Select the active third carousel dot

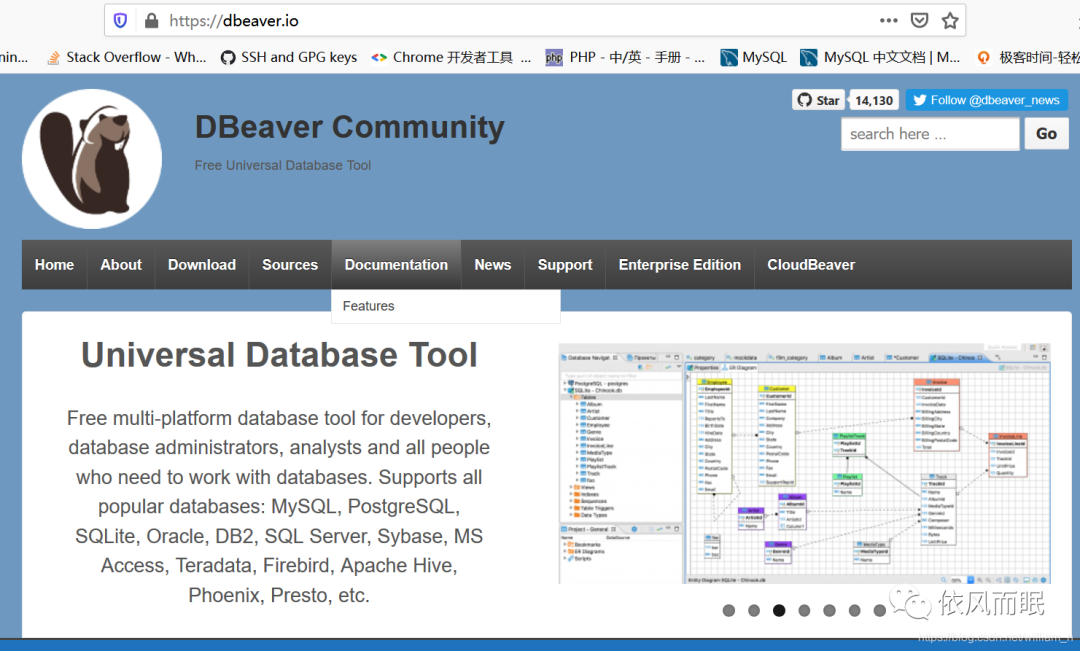779,610
